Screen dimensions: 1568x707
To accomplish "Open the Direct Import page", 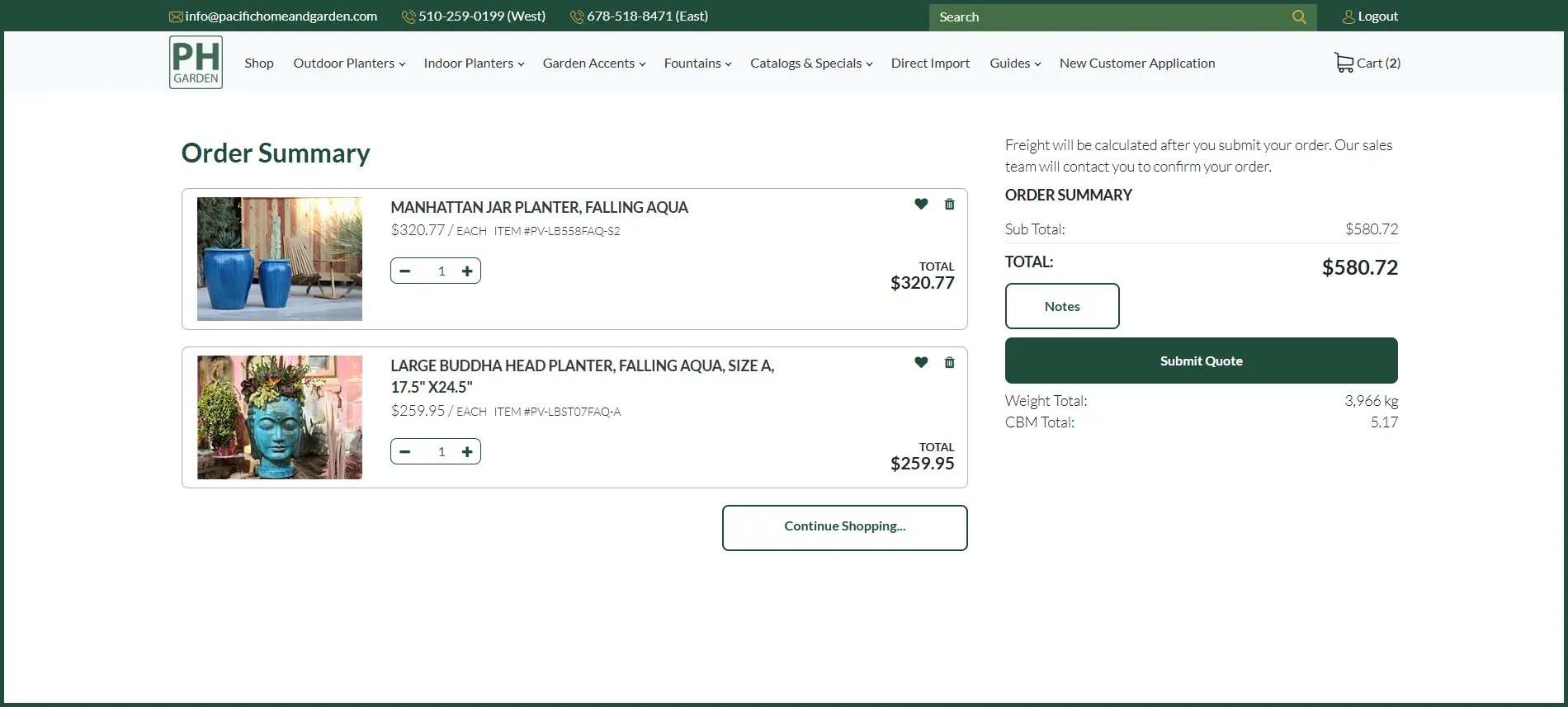I will click(x=930, y=64).
